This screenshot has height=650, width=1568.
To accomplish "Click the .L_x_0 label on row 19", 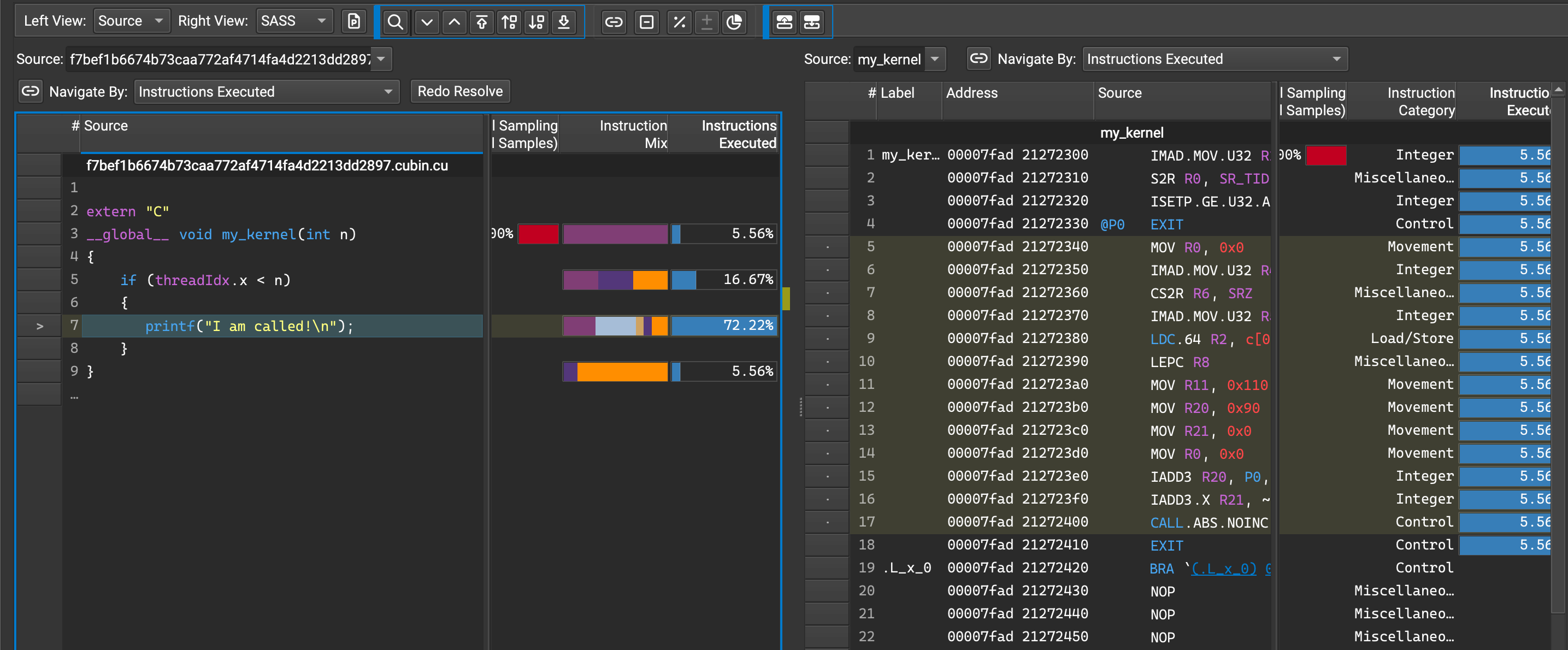I will 906,568.
